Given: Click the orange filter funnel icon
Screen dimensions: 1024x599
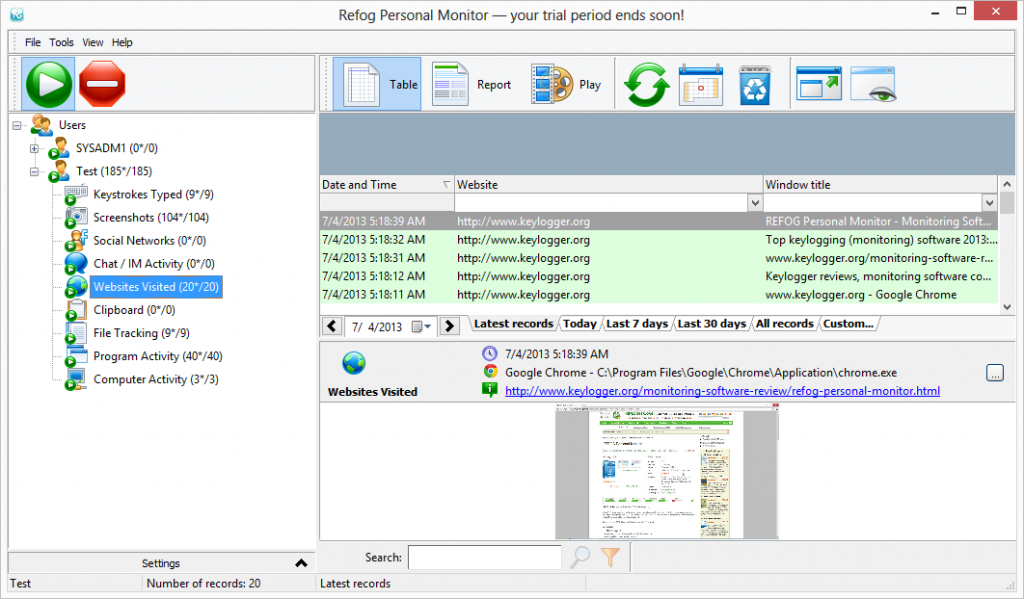Looking at the screenshot, I should point(610,558).
